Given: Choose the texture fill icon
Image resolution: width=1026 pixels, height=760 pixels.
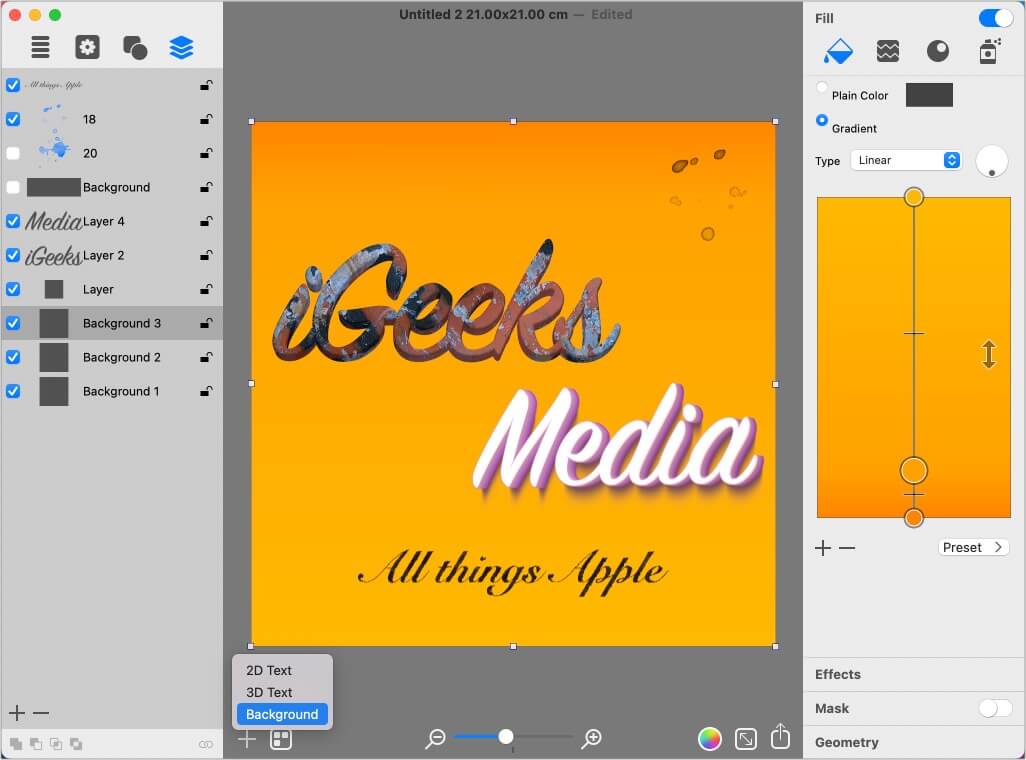Looking at the screenshot, I should tap(887, 51).
